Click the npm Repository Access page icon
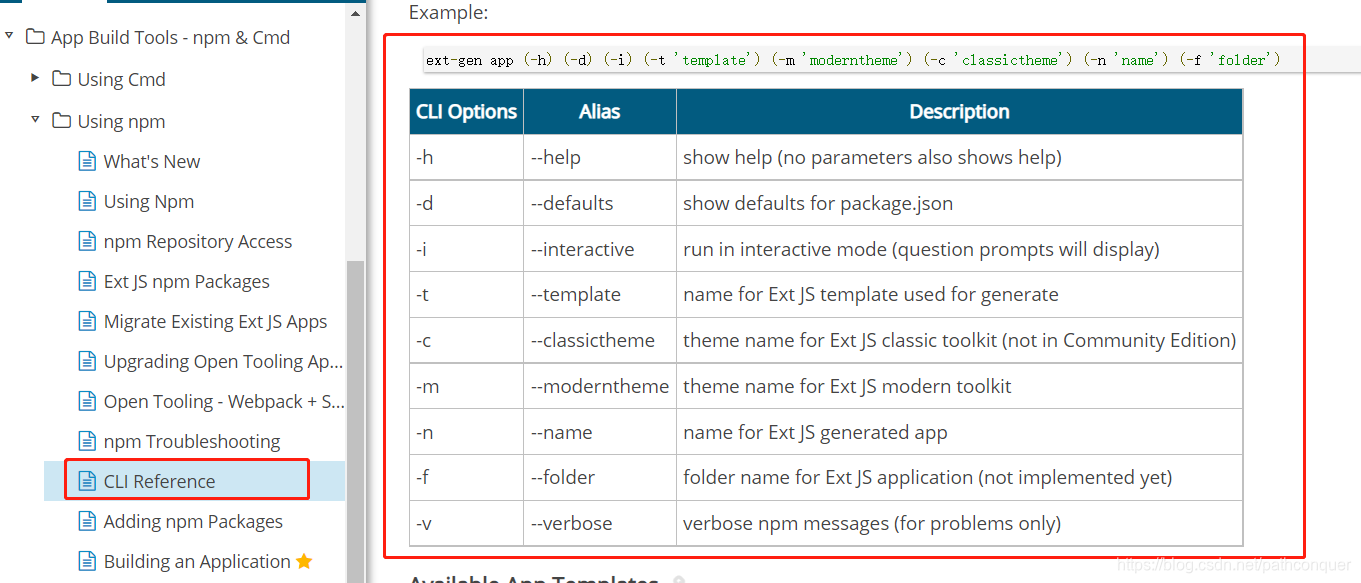Viewport: 1361px width, 583px height. click(87, 241)
